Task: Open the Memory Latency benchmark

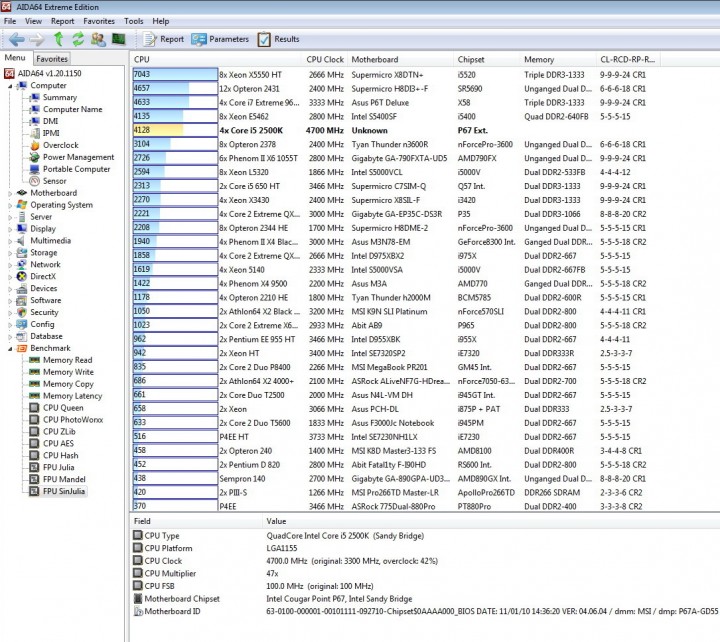Action: 73,396
